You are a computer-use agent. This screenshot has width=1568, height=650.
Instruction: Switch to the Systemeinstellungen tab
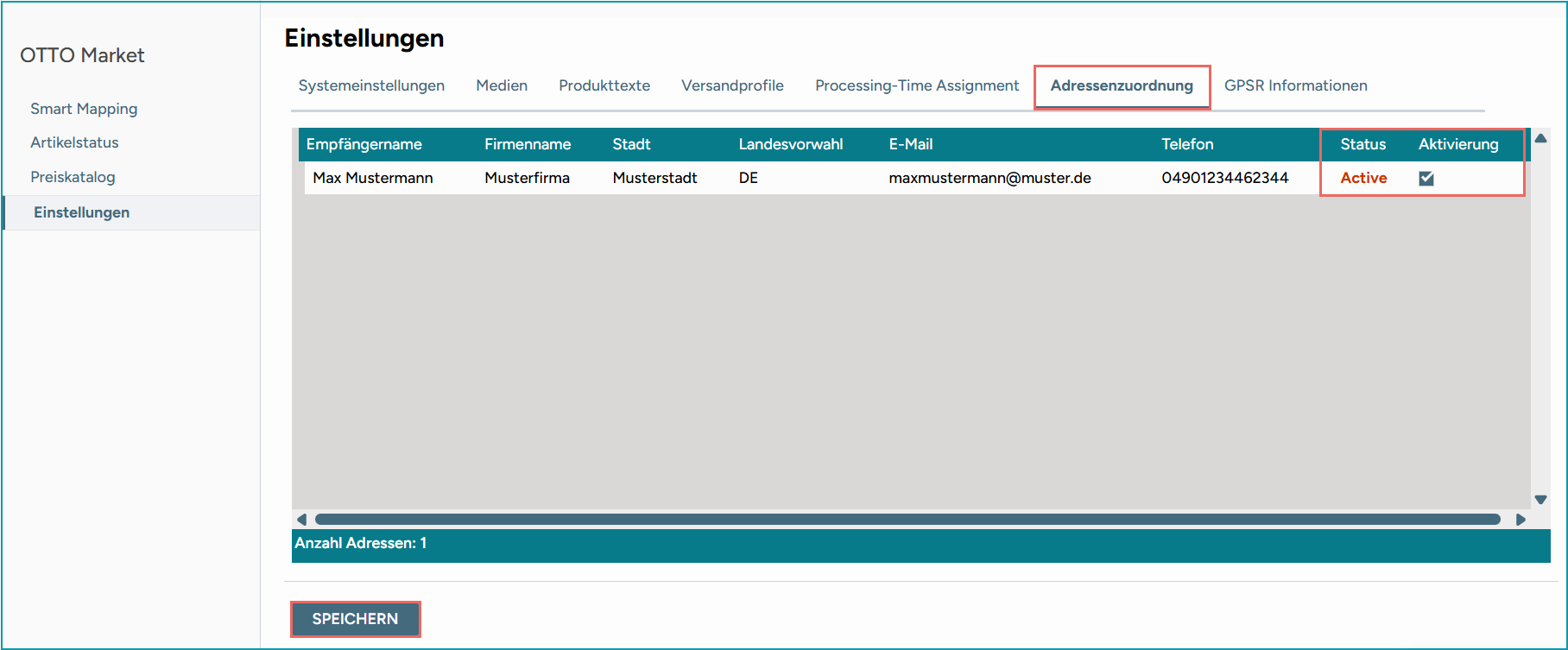point(371,85)
